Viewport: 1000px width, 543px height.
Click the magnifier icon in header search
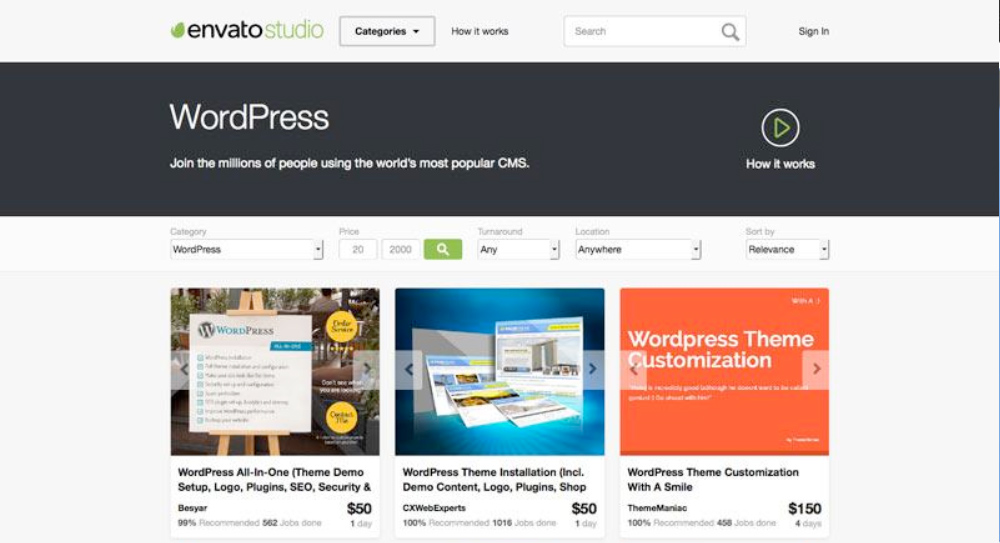point(730,32)
